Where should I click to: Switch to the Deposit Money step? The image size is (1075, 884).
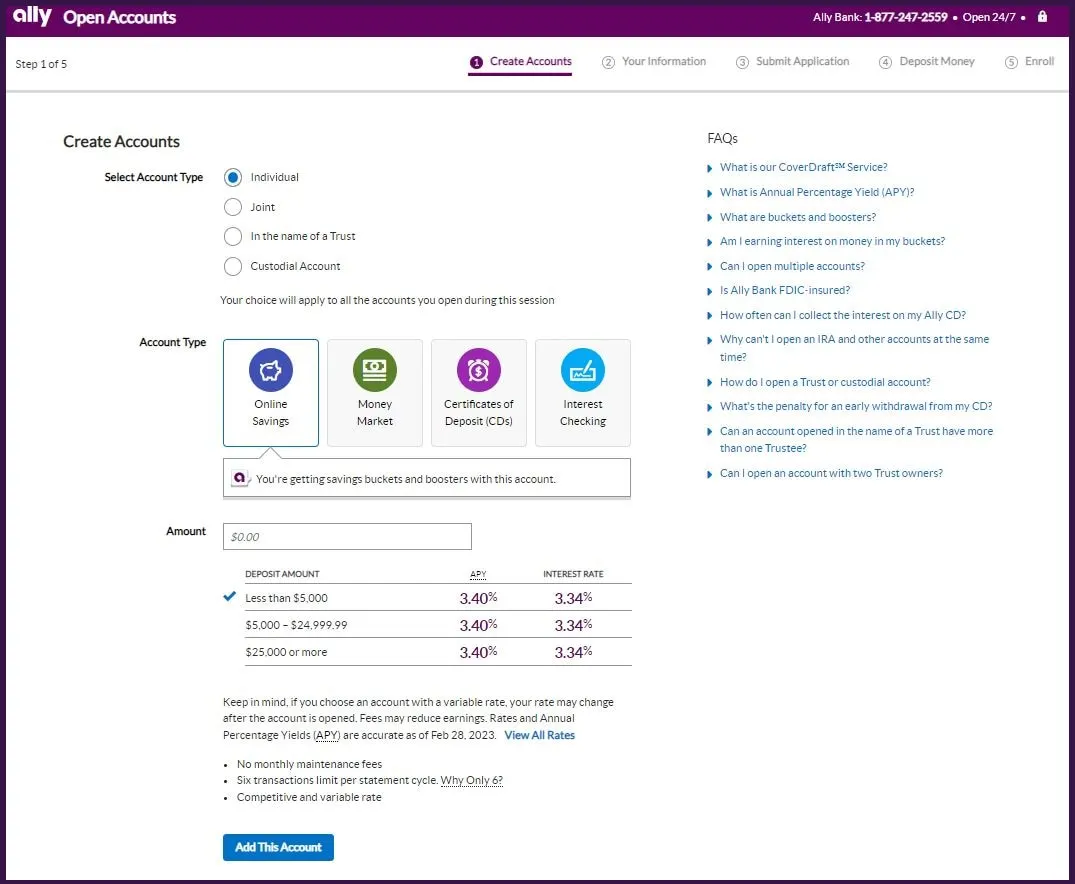click(936, 62)
